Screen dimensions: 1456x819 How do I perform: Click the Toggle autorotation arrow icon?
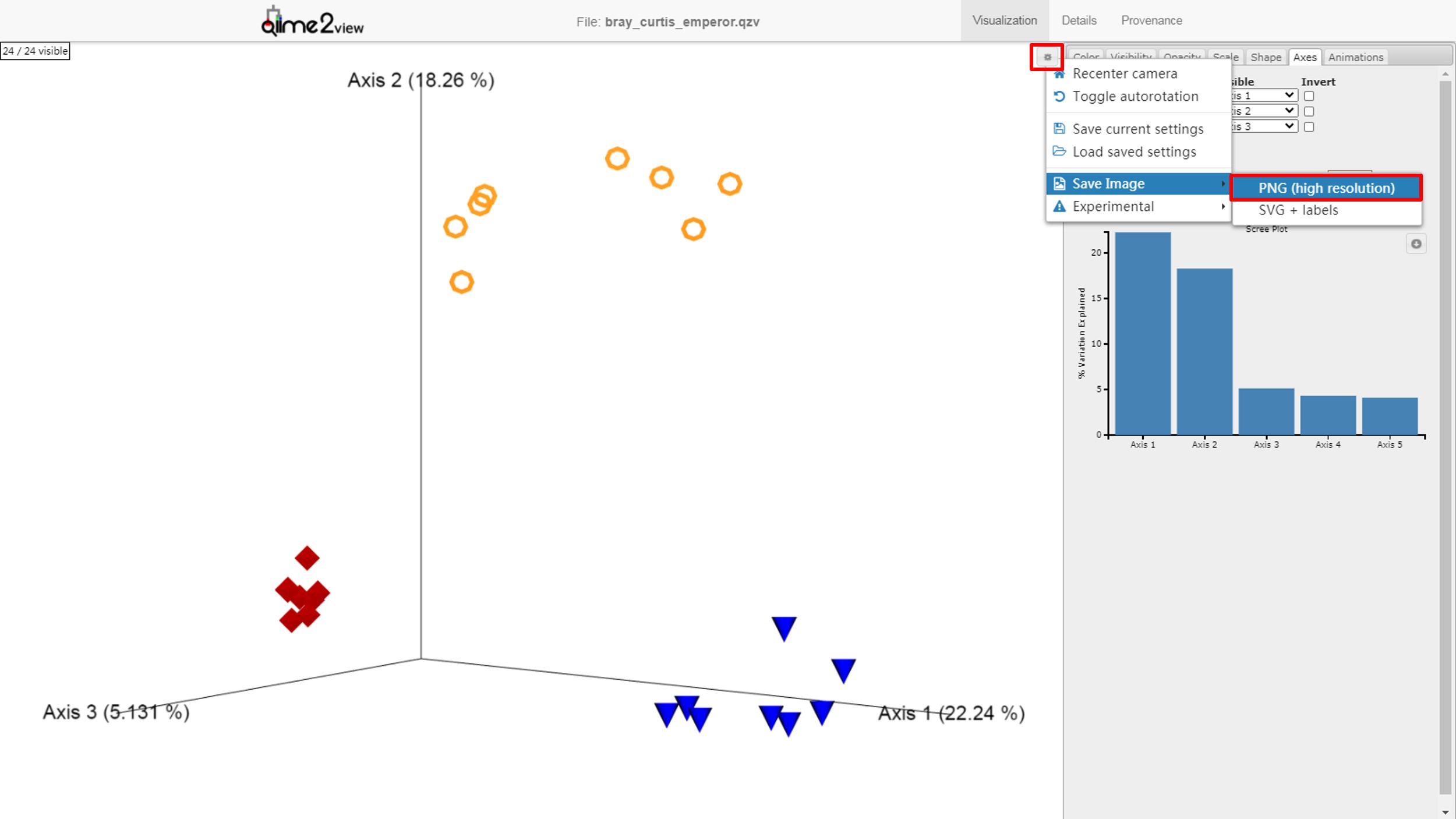[1059, 97]
